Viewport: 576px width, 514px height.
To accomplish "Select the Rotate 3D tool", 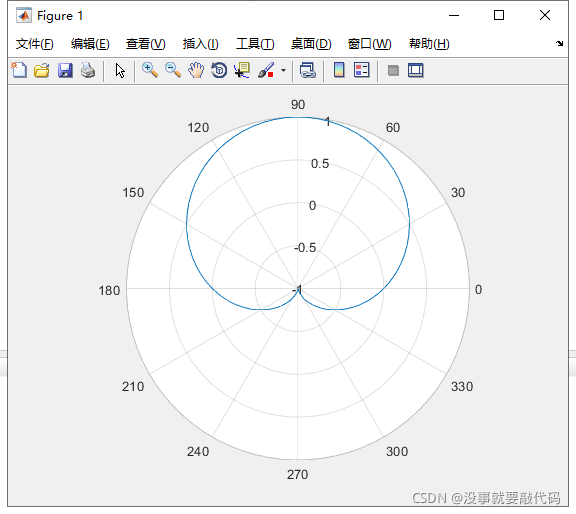I will coord(219,70).
